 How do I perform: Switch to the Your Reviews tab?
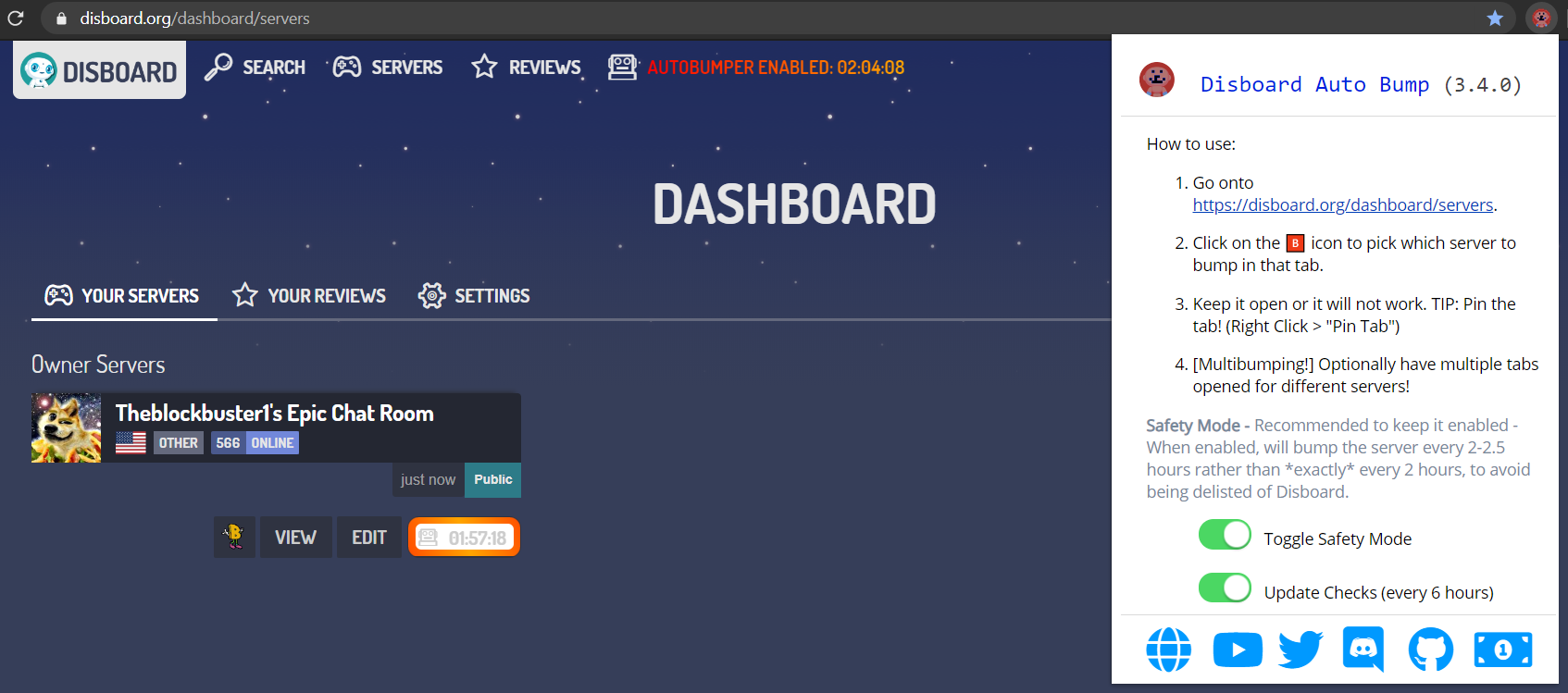[309, 296]
